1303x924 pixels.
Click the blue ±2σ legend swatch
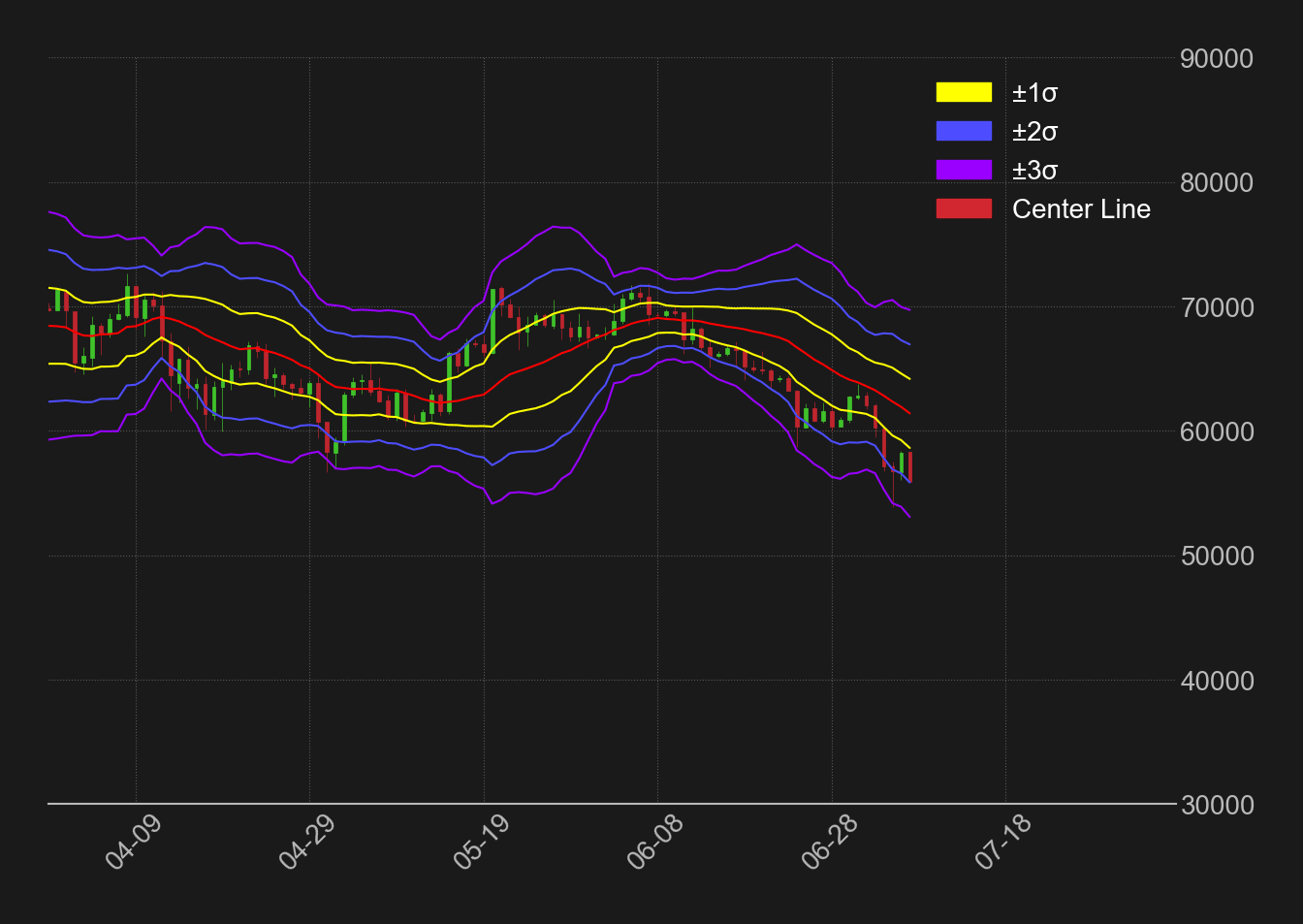click(x=964, y=131)
